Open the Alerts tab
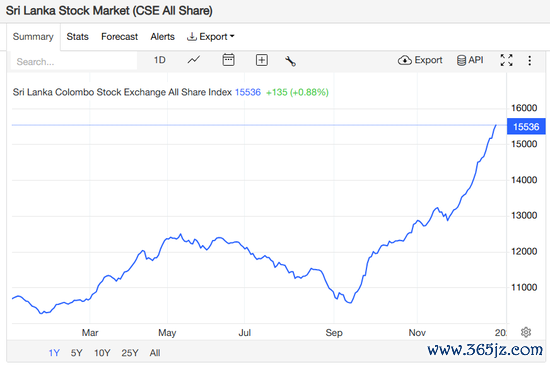 162,36
